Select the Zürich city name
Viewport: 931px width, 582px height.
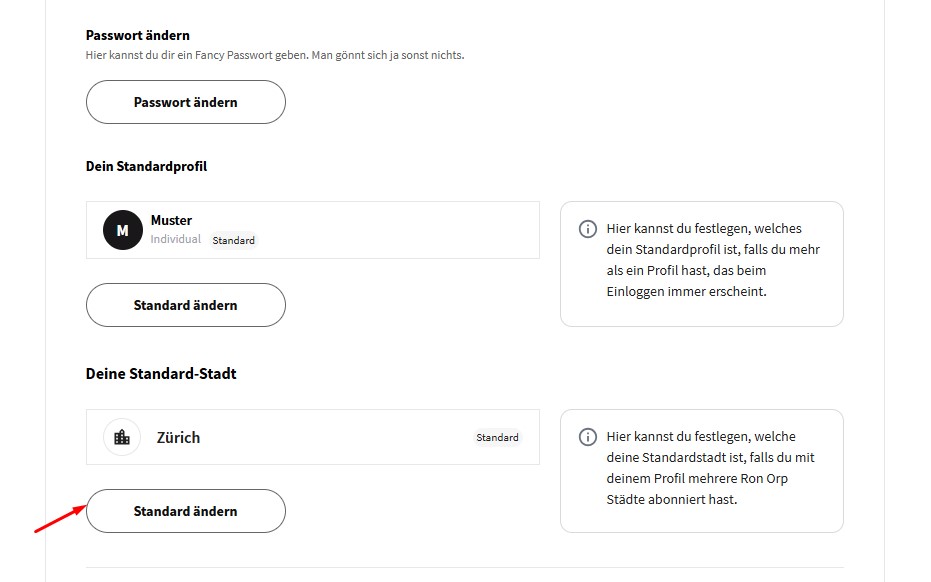tap(178, 438)
